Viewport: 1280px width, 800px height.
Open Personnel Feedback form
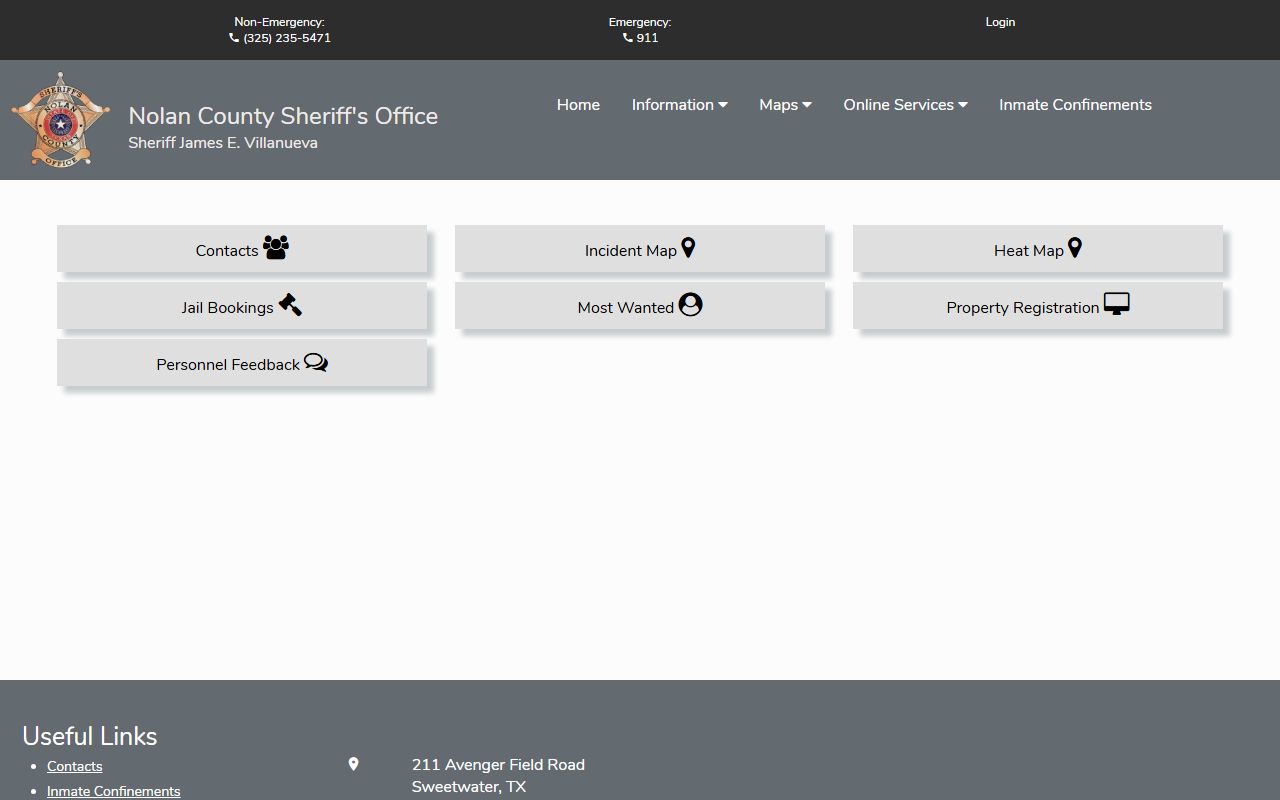coord(242,363)
